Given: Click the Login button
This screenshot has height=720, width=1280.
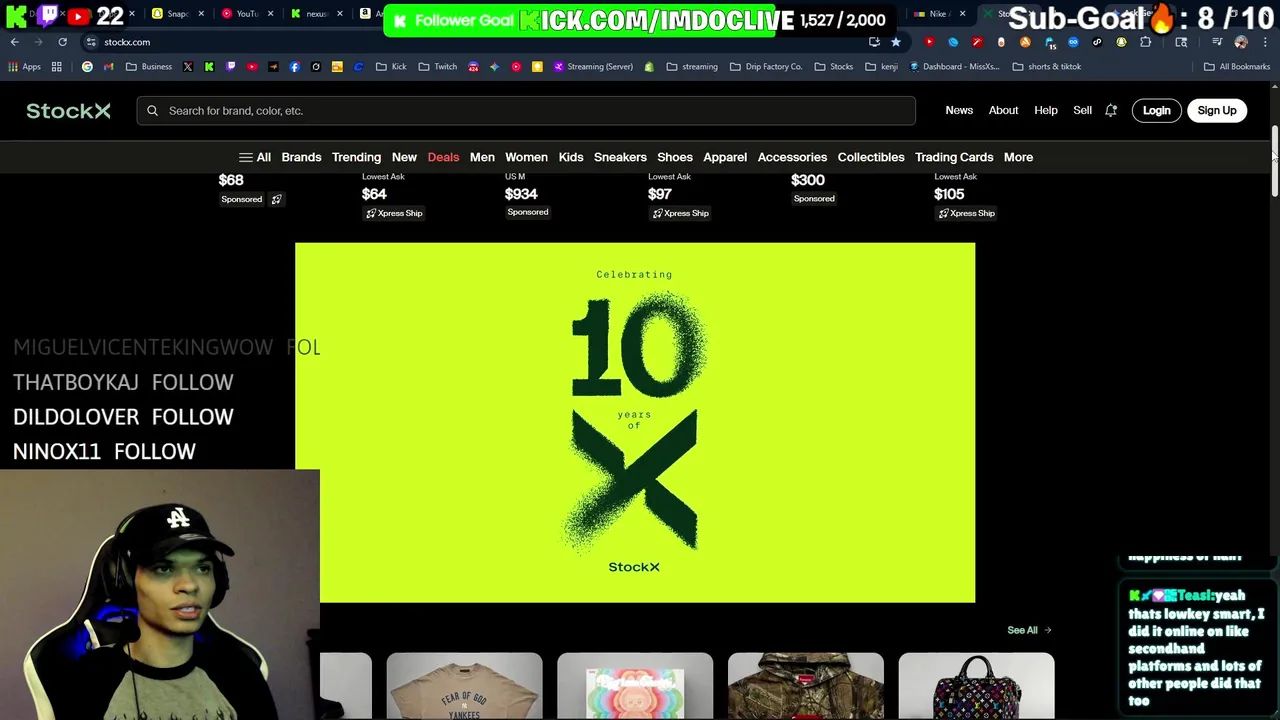Looking at the screenshot, I should coord(1156,111).
